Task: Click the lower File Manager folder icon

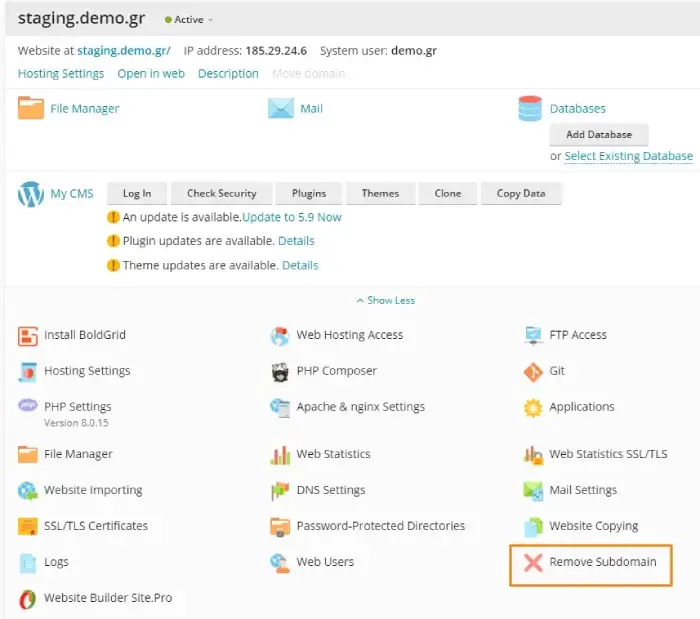Action: [x=28, y=454]
